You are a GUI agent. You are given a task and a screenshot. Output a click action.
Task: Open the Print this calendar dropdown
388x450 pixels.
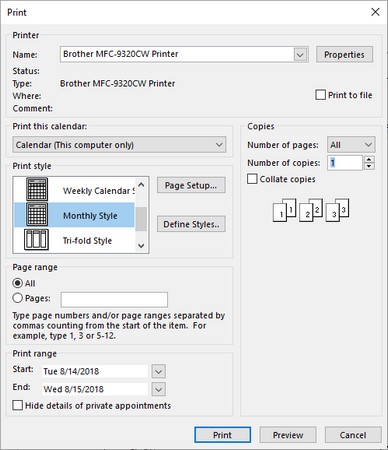pyautogui.click(x=219, y=145)
